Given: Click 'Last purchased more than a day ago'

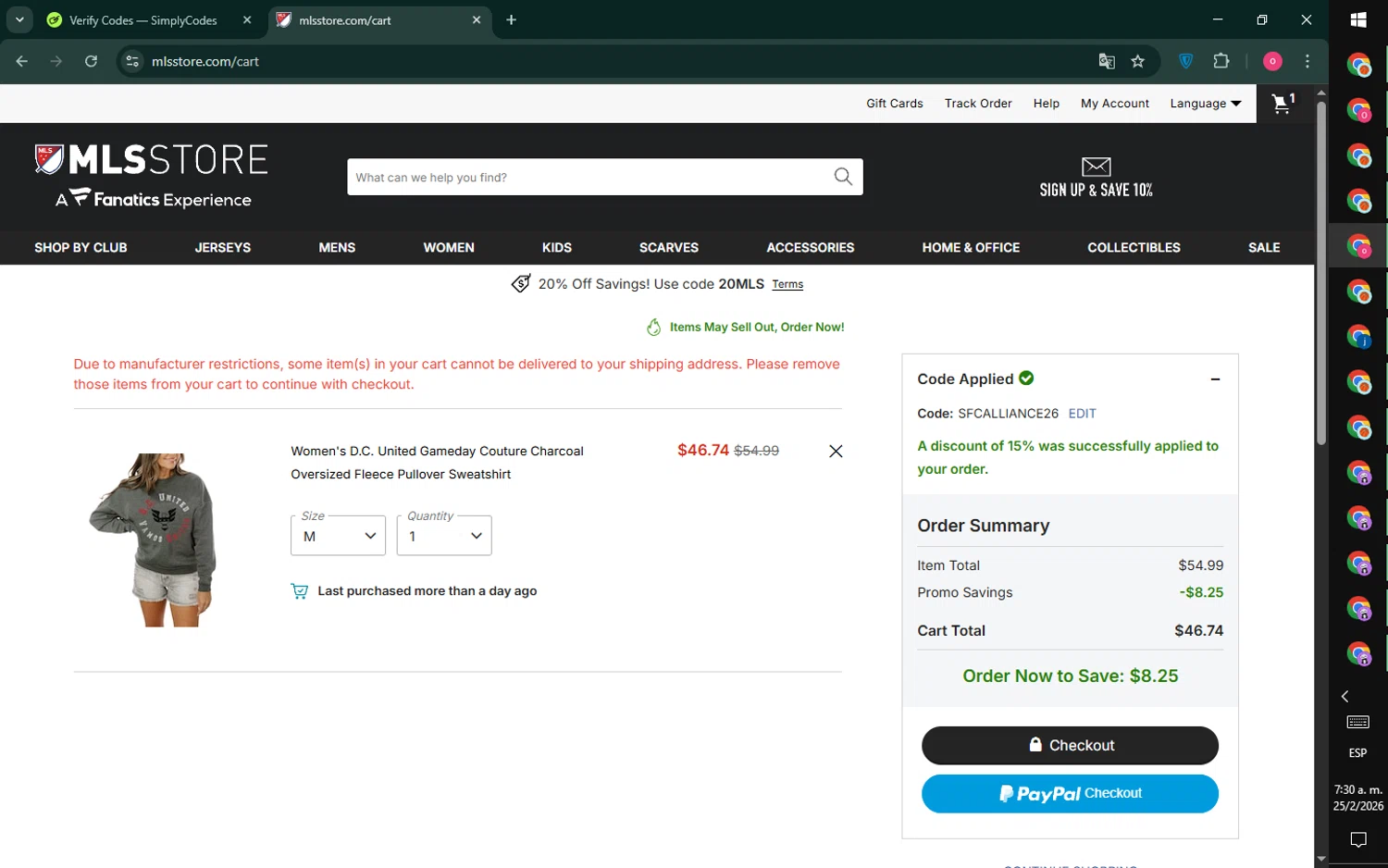Looking at the screenshot, I should 427,591.
